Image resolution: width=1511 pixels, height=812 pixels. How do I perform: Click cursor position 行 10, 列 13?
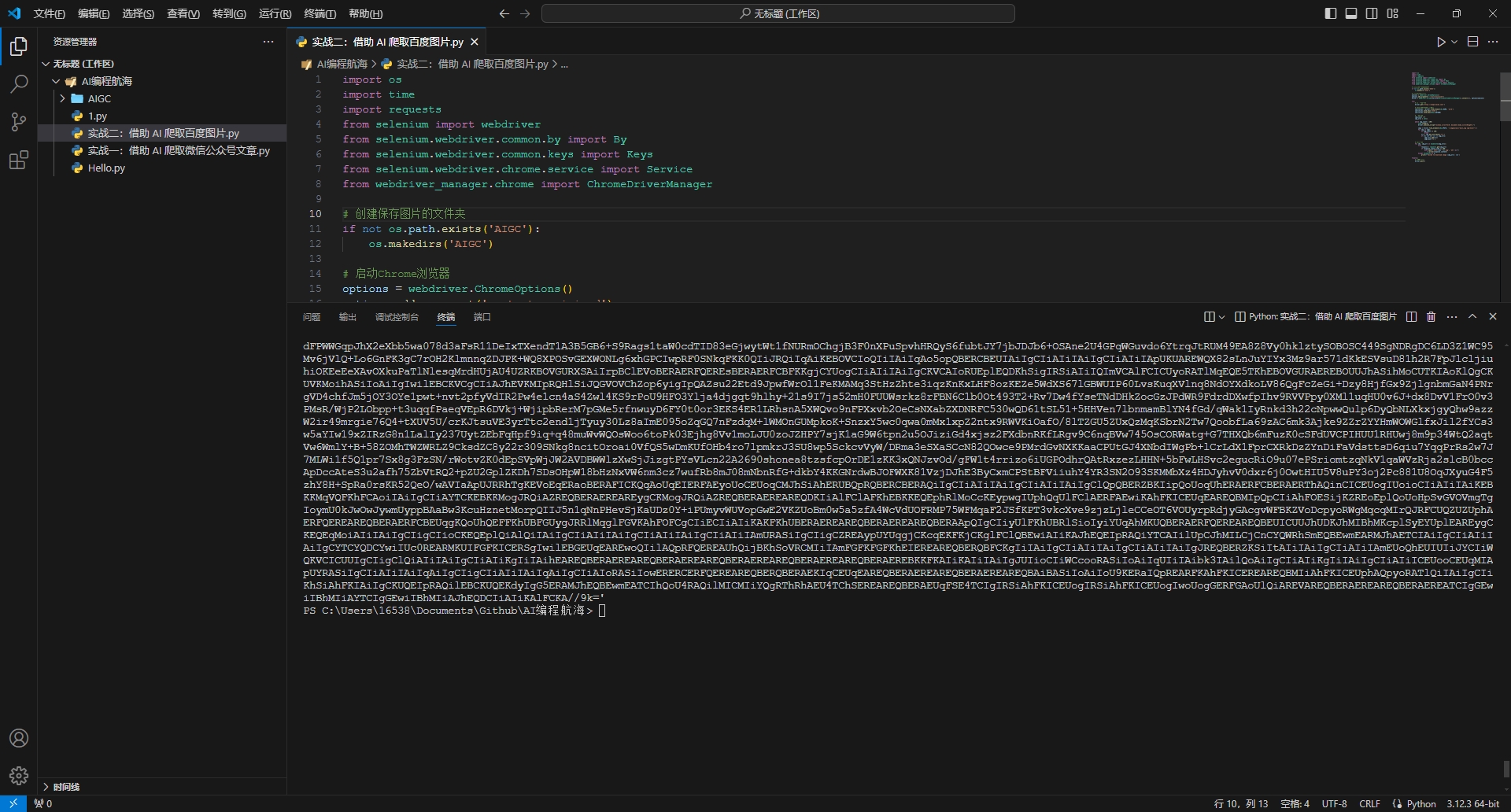point(1241,803)
